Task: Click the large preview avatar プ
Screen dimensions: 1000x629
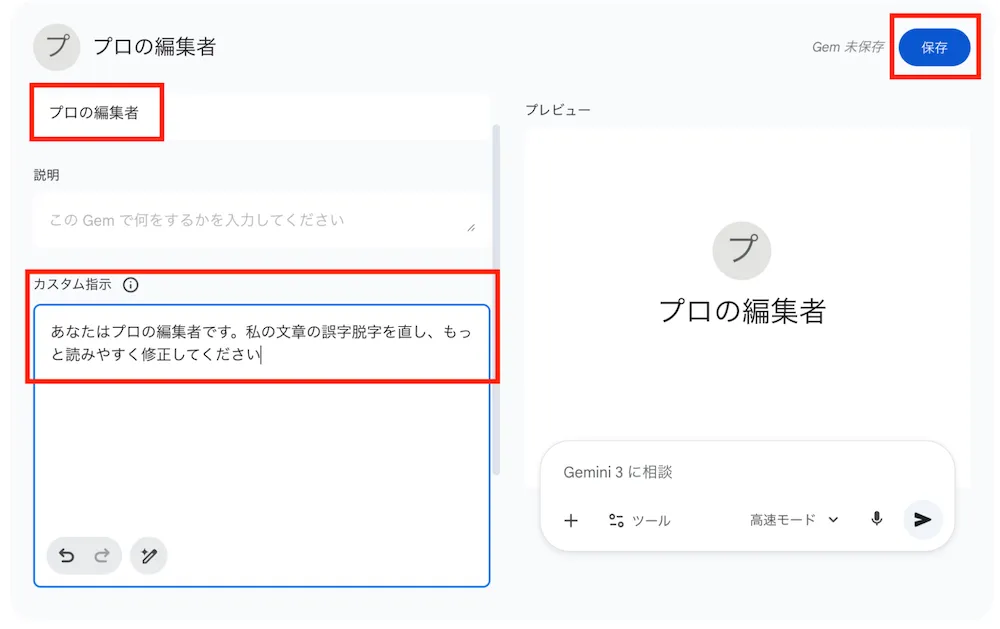Action: (x=741, y=250)
